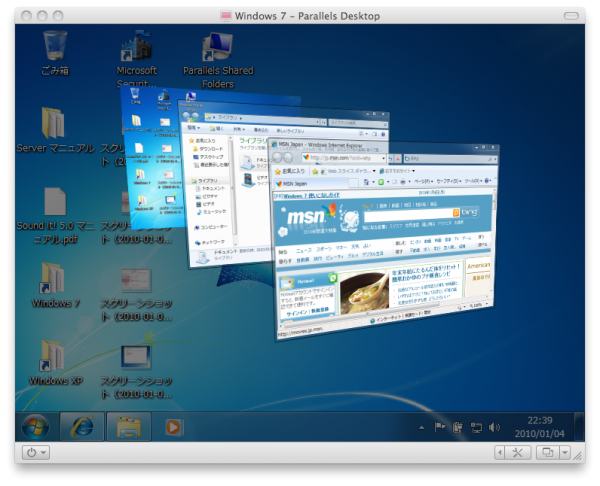Open Internet Explorer from the taskbar
The image size is (600, 486).
pos(82,427)
